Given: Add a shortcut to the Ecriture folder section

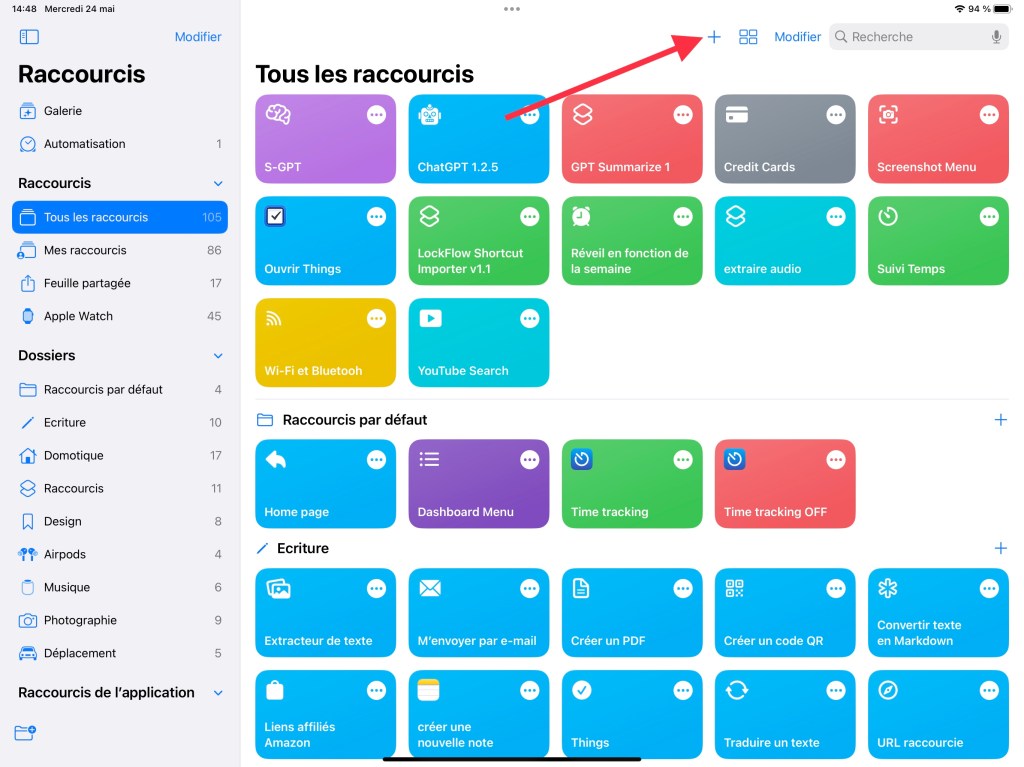Looking at the screenshot, I should [1000, 548].
